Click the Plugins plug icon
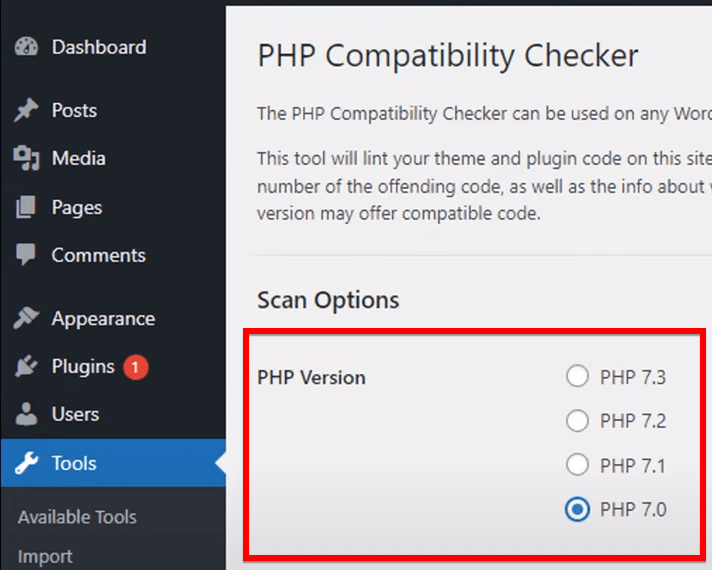712x570 pixels. [26, 367]
